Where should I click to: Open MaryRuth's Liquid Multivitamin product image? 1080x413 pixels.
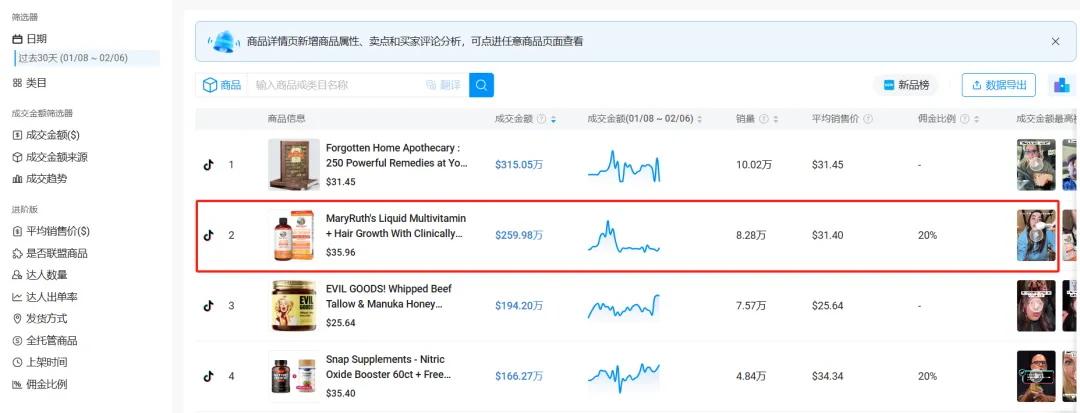coord(294,235)
